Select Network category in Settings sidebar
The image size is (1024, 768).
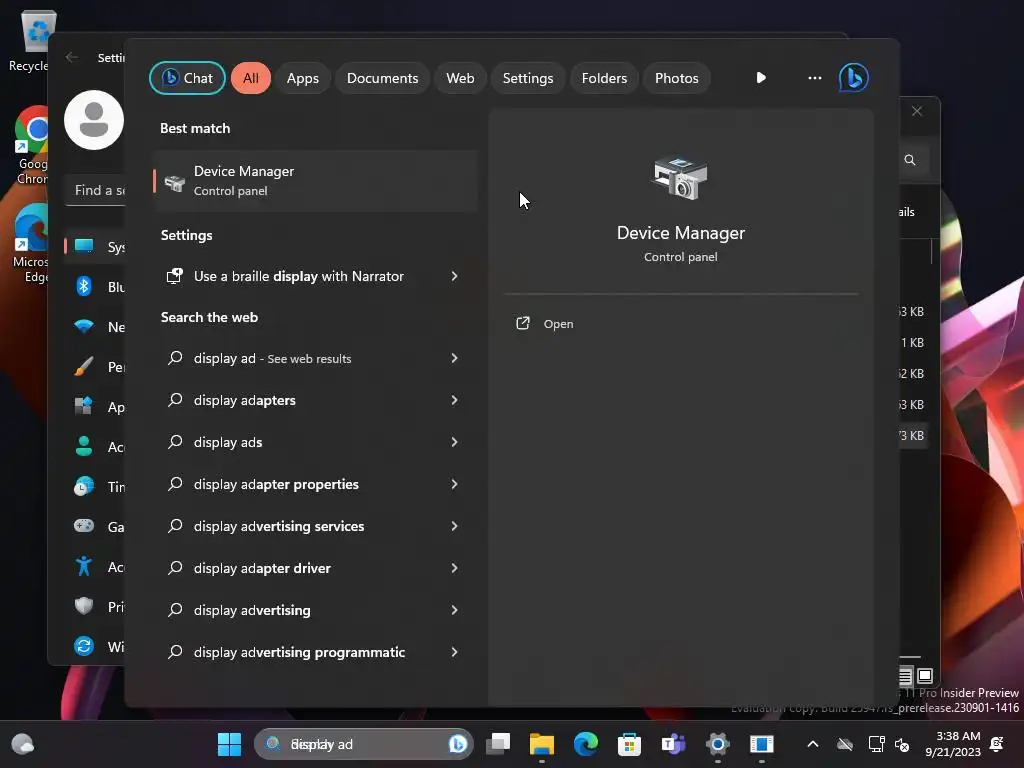95,327
